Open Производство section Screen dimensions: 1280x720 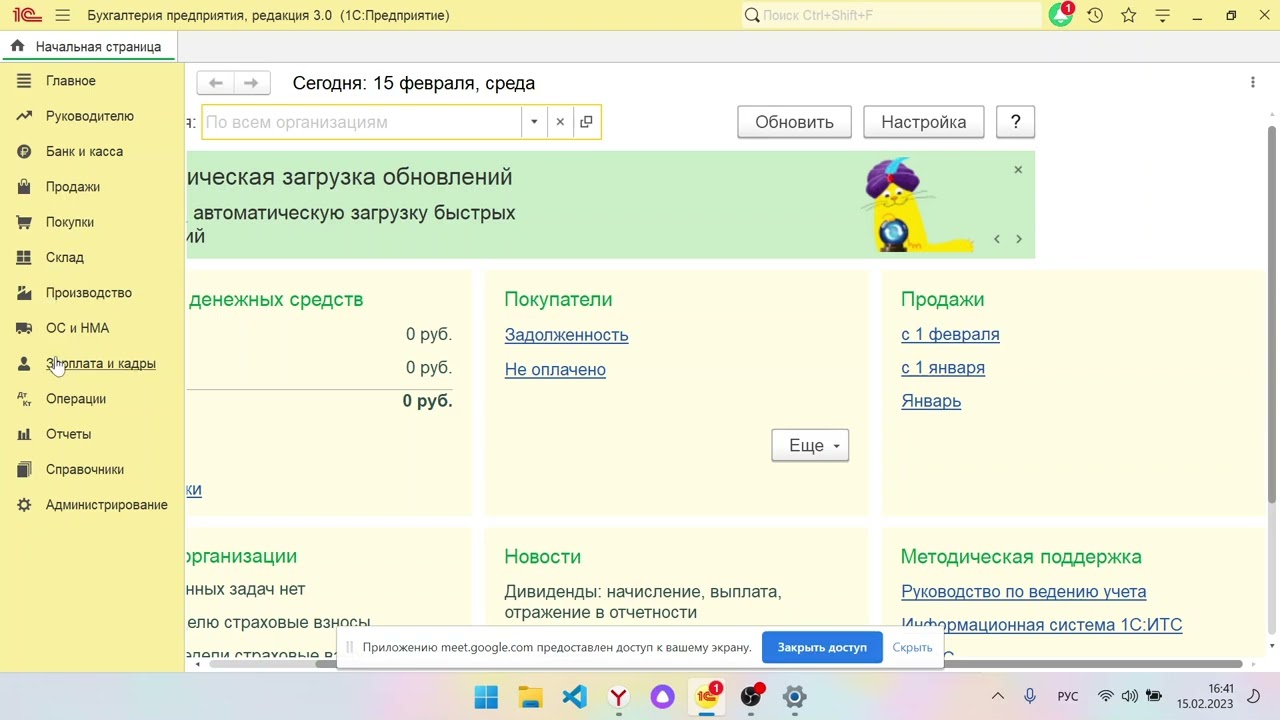pyautogui.click(x=89, y=293)
